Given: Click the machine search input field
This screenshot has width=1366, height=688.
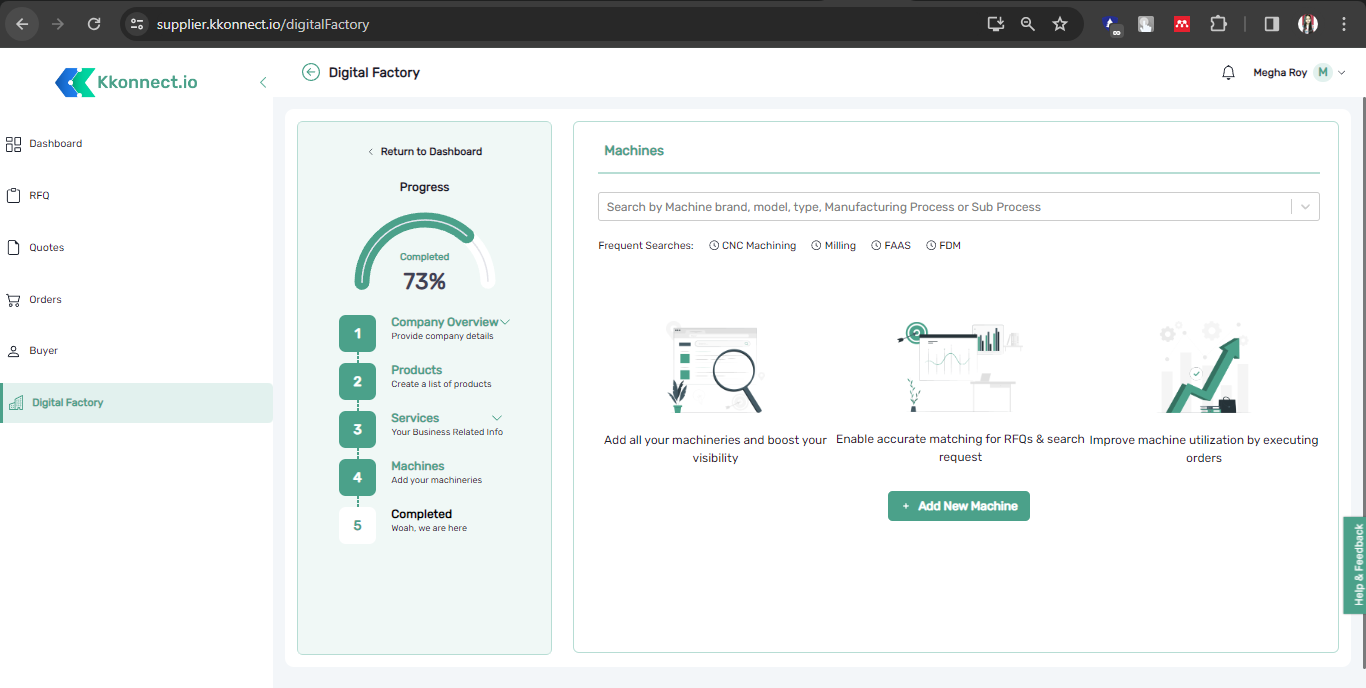Looking at the screenshot, I should click(x=940, y=207).
